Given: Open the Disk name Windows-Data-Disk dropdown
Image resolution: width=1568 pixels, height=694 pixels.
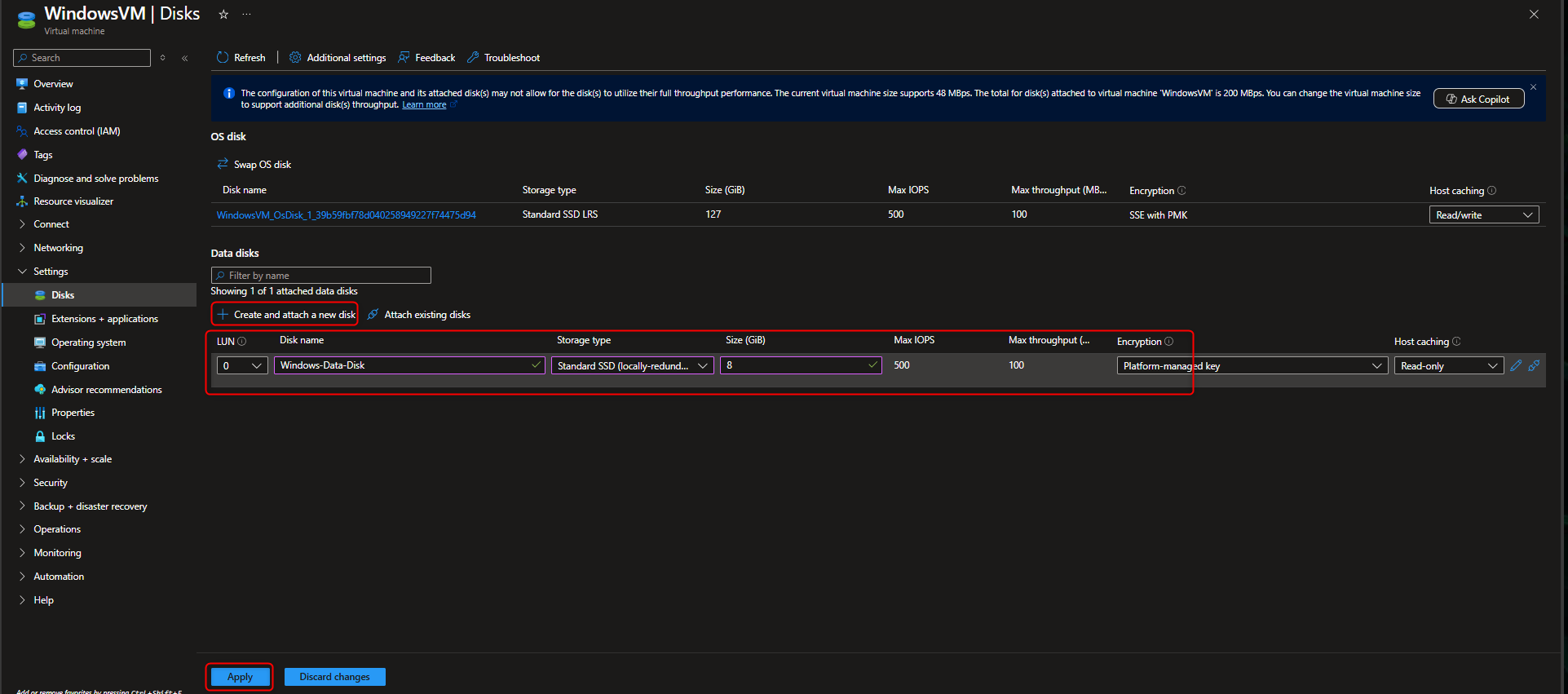Looking at the screenshot, I should pos(409,365).
